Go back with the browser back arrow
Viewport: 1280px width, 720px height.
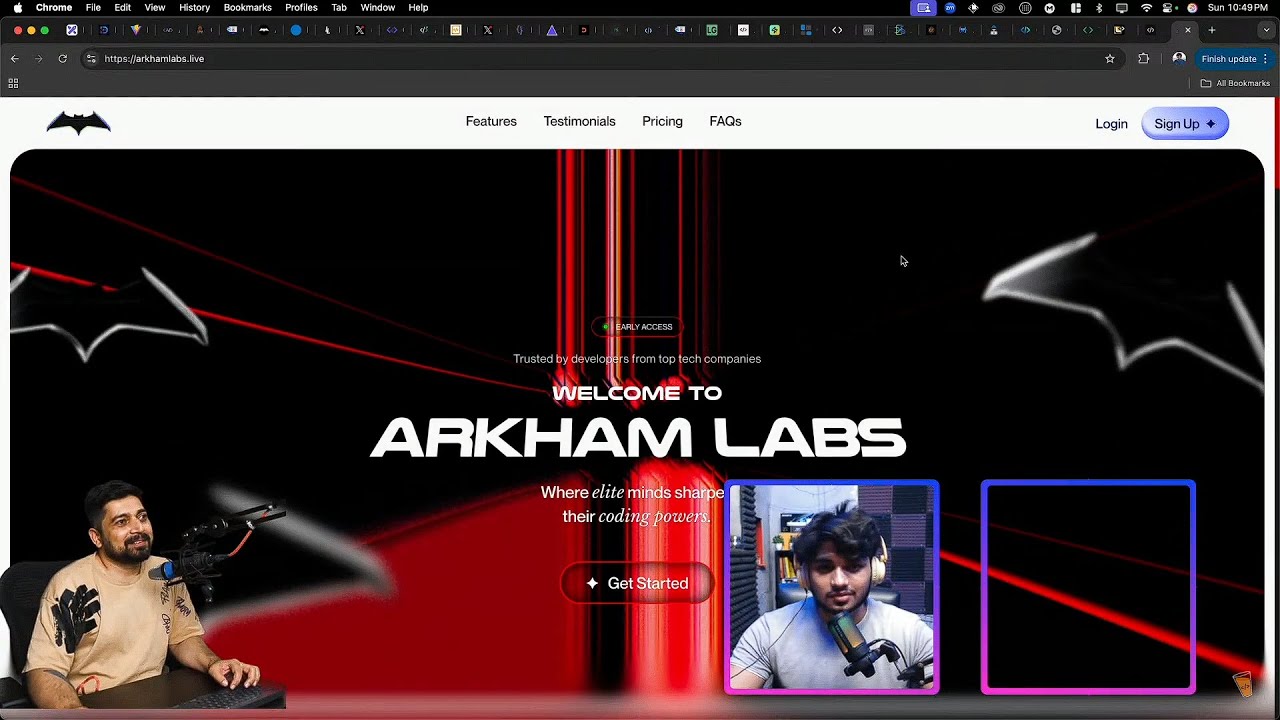click(x=14, y=59)
